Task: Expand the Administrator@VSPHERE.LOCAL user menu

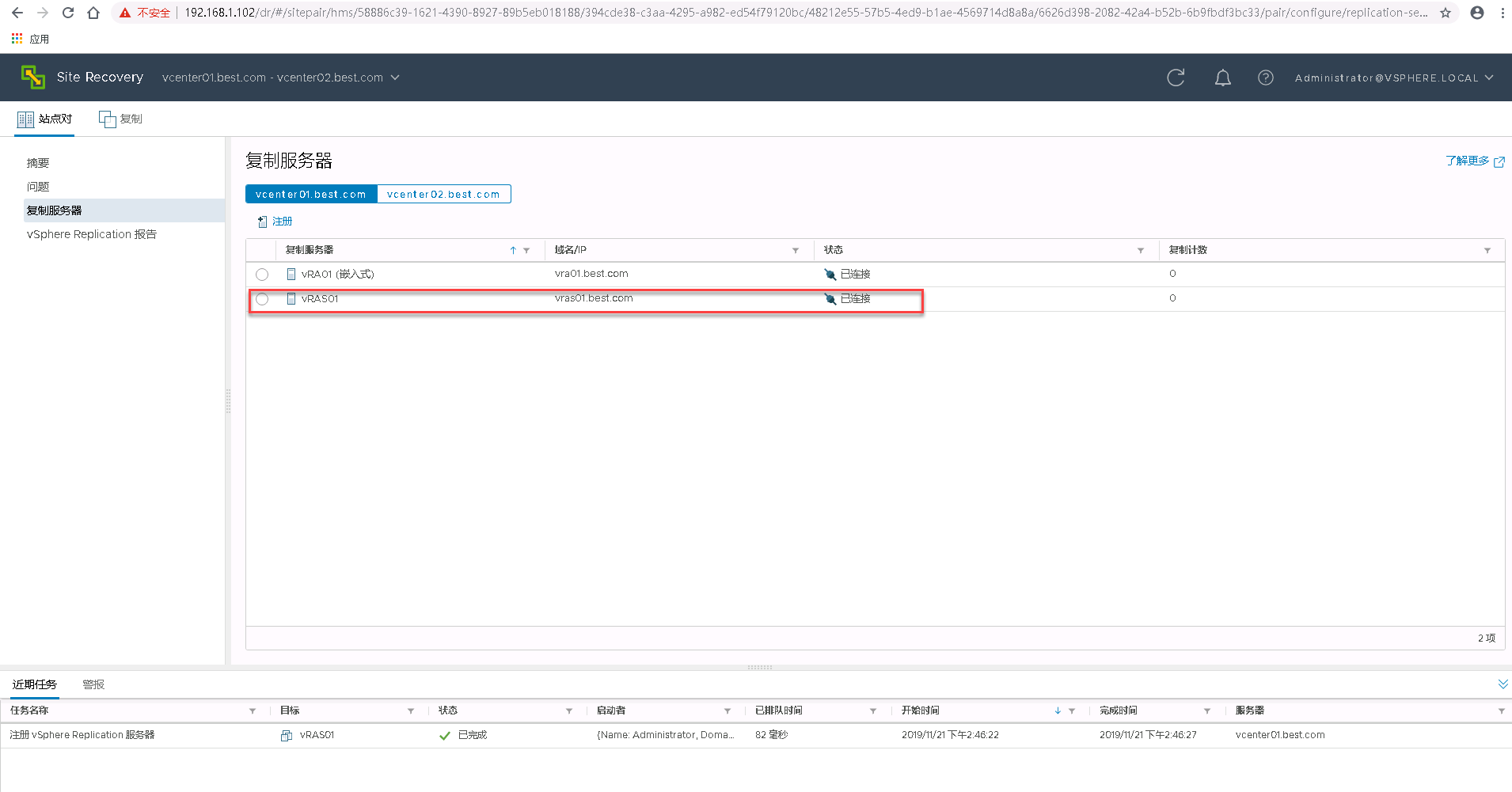Action: [1394, 78]
